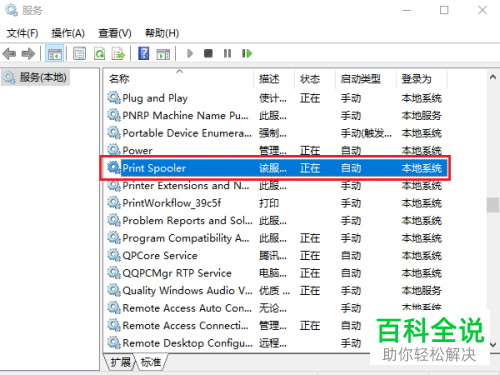Click the scroll up arrow of service list

pyautogui.click(x=493, y=77)
